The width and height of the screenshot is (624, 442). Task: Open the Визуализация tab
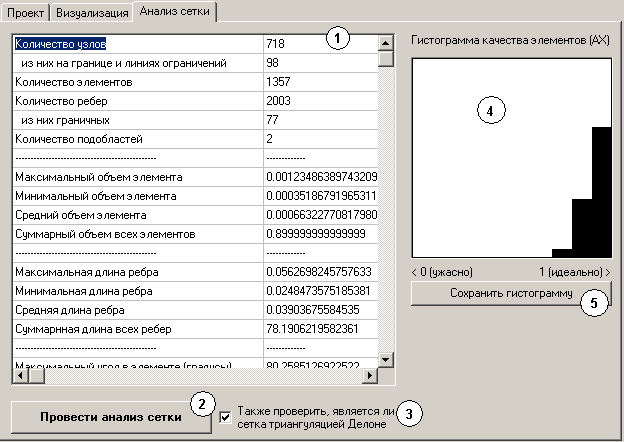click(92, 13)
